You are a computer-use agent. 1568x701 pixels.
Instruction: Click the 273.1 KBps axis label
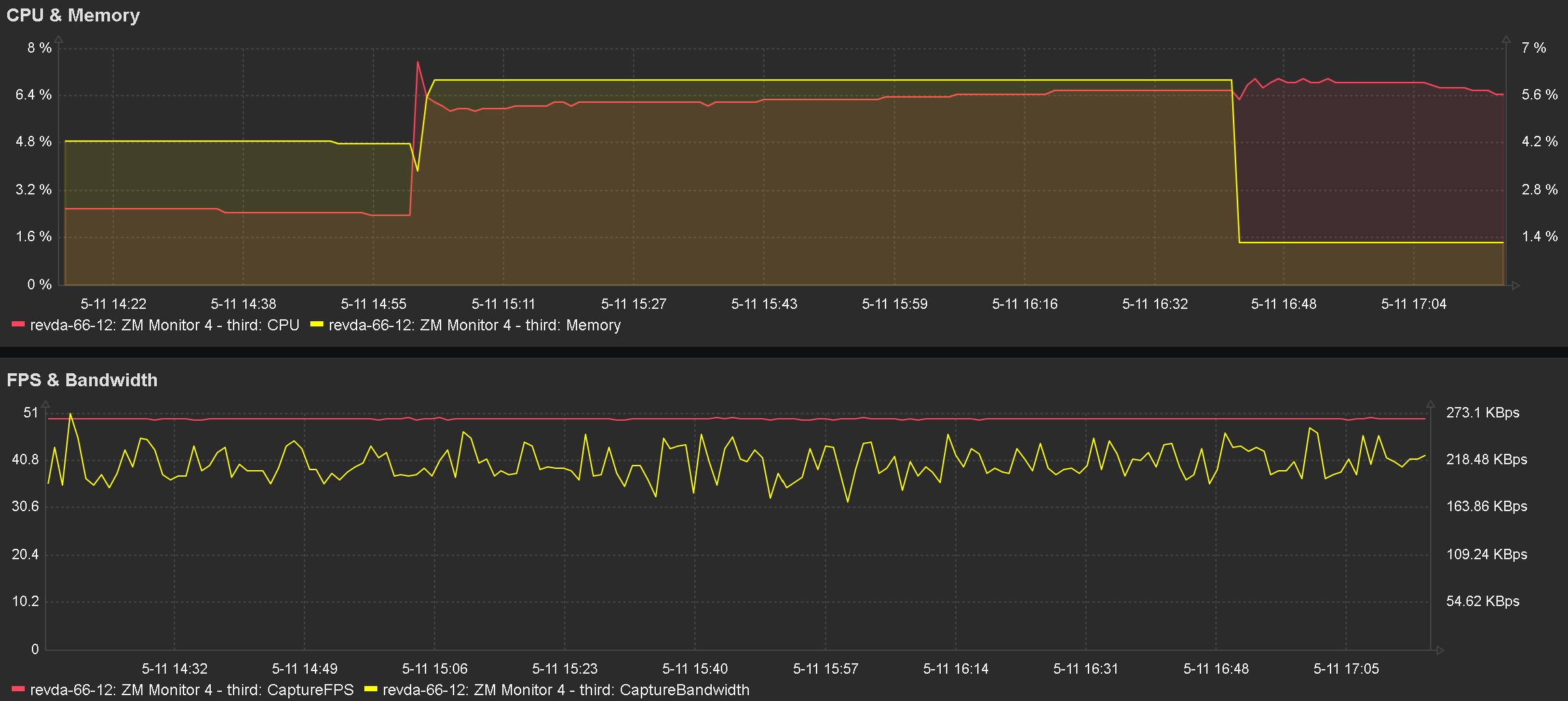(1483, 413)
